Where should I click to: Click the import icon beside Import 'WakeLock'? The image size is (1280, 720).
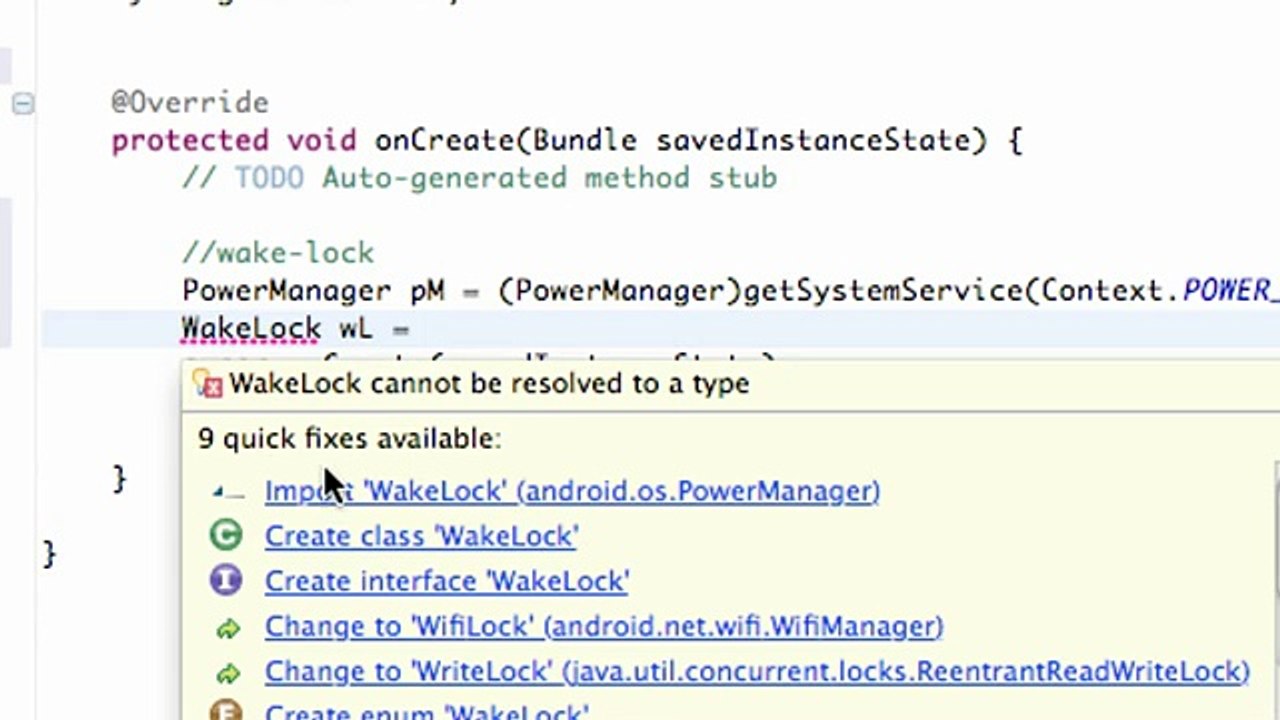(x=227, y=492)
